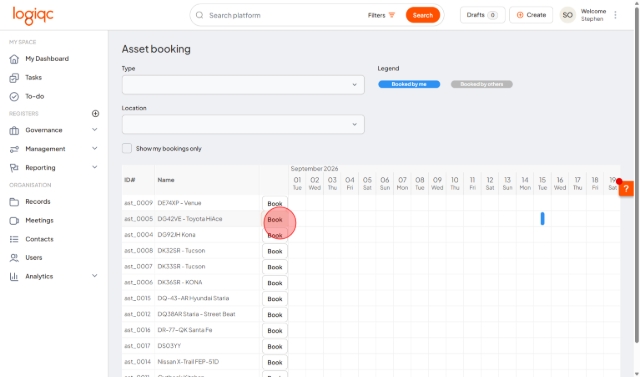Click the Create button

coord(531,15)
